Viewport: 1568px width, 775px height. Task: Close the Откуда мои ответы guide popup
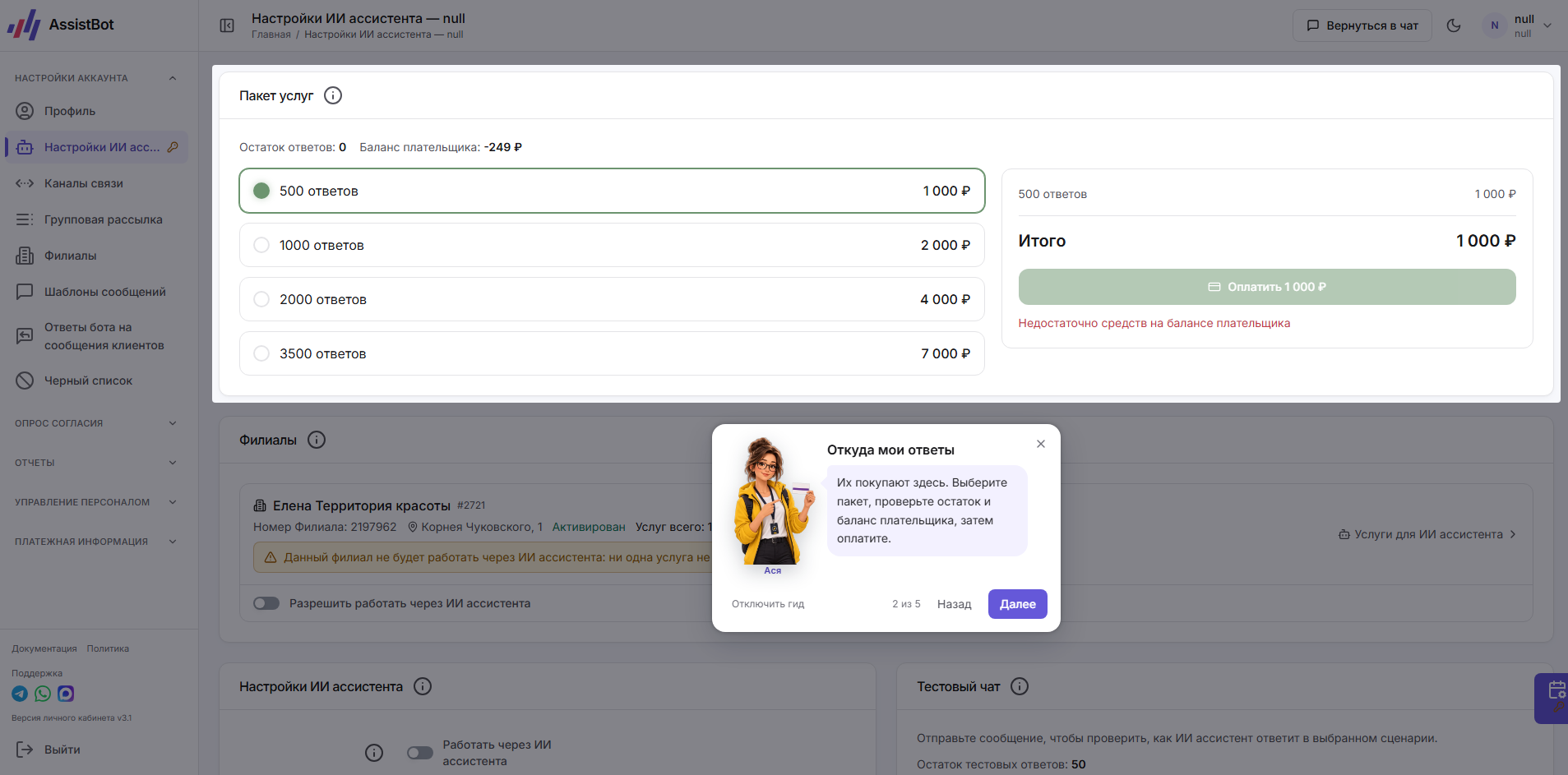[1041, 444]
